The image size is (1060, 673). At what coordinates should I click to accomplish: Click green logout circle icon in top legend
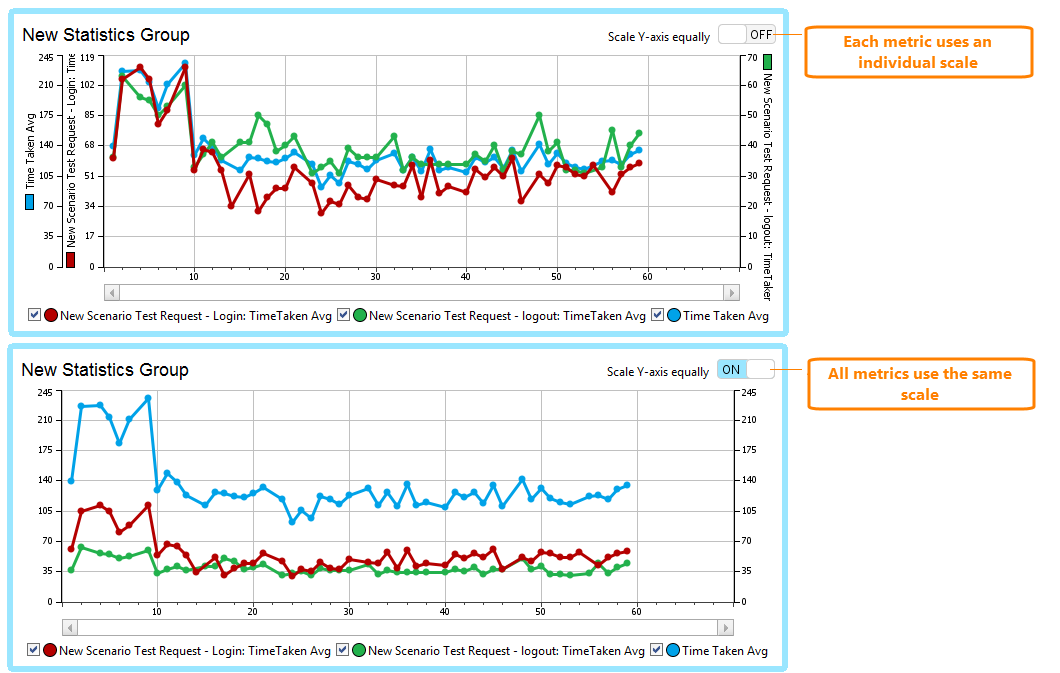pyautogui.click(x=359, y=315)
